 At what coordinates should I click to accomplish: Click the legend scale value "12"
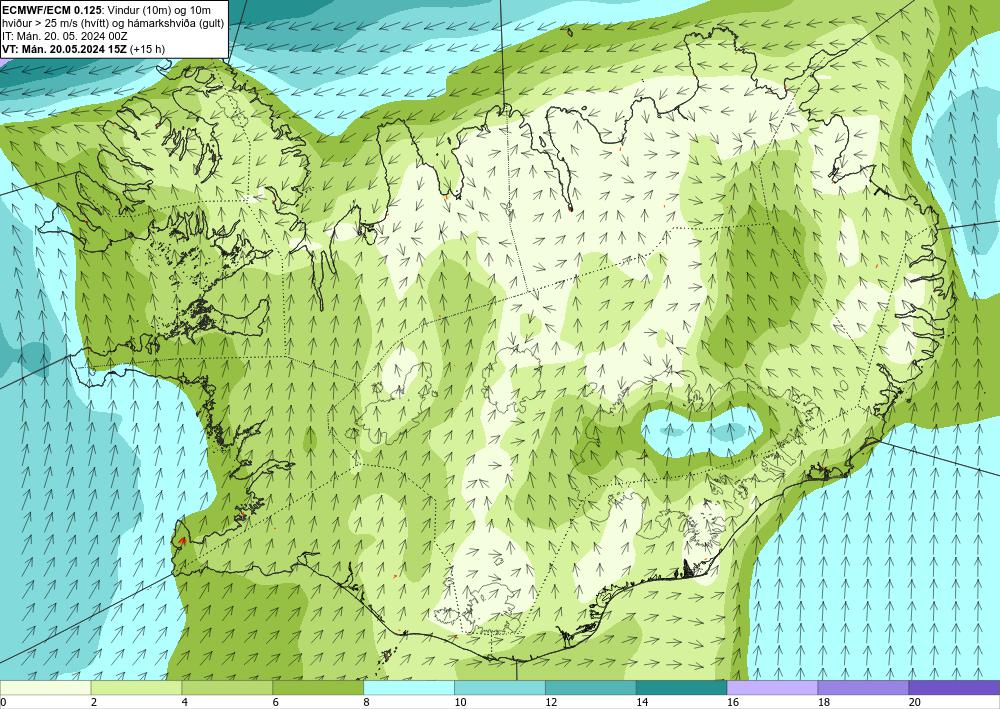click(551, 702)
